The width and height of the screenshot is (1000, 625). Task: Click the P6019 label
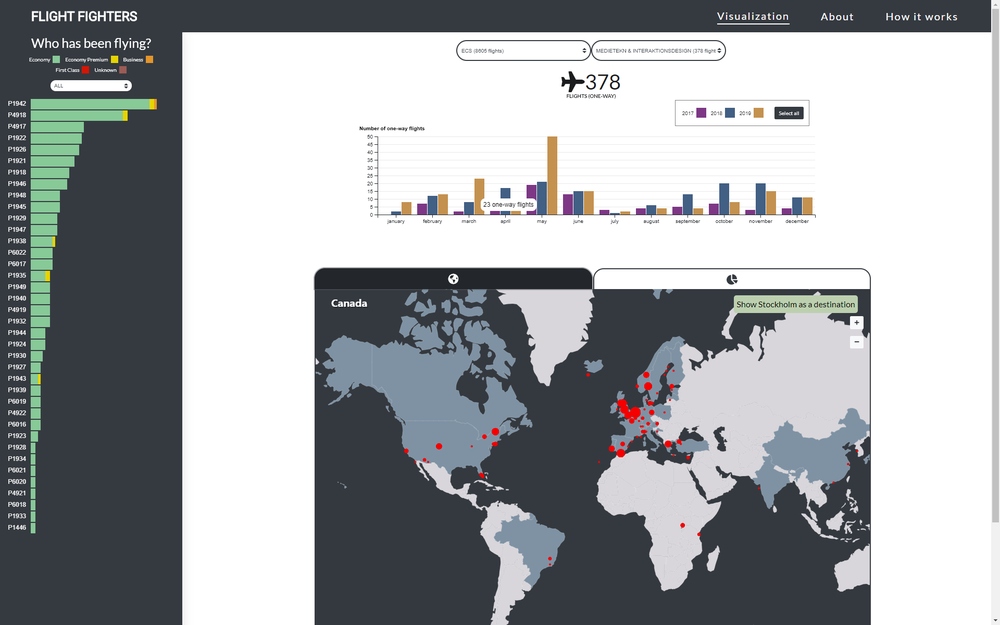[17, 401]
